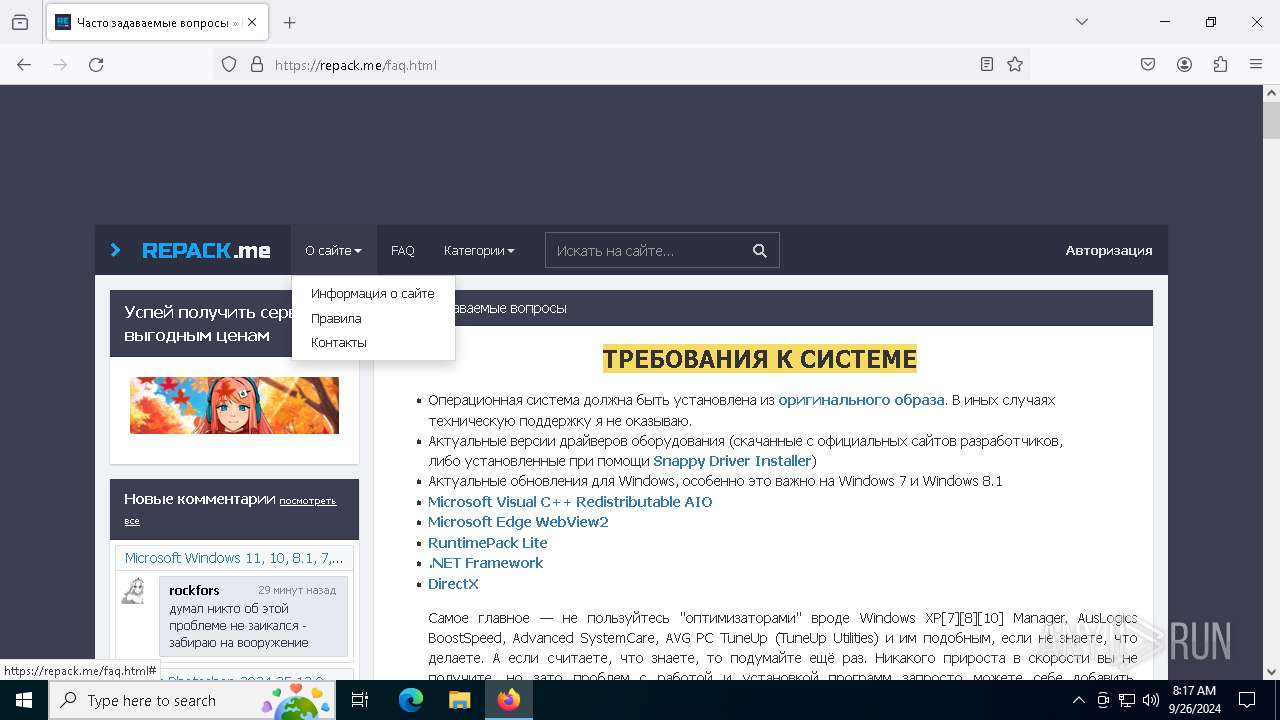1280x720 pixels.
Task: Open Microsoft Edge WebView2 link
Action: pos(518,522)
